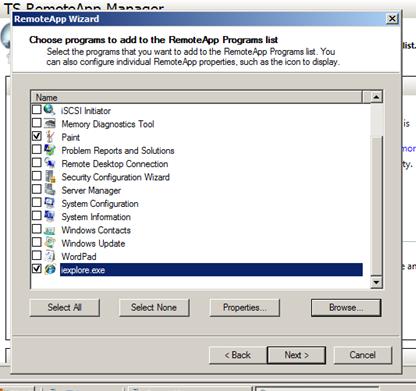
Task: Click the System Configuration icon
Action: 50,203
